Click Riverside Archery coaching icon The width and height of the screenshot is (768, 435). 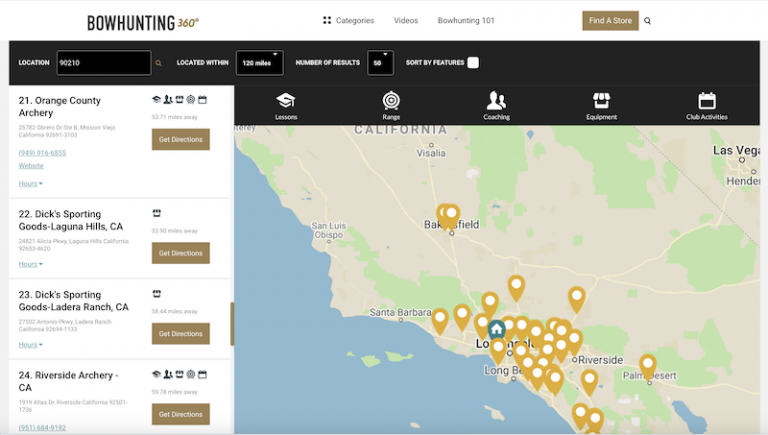[x=168, y=374]
